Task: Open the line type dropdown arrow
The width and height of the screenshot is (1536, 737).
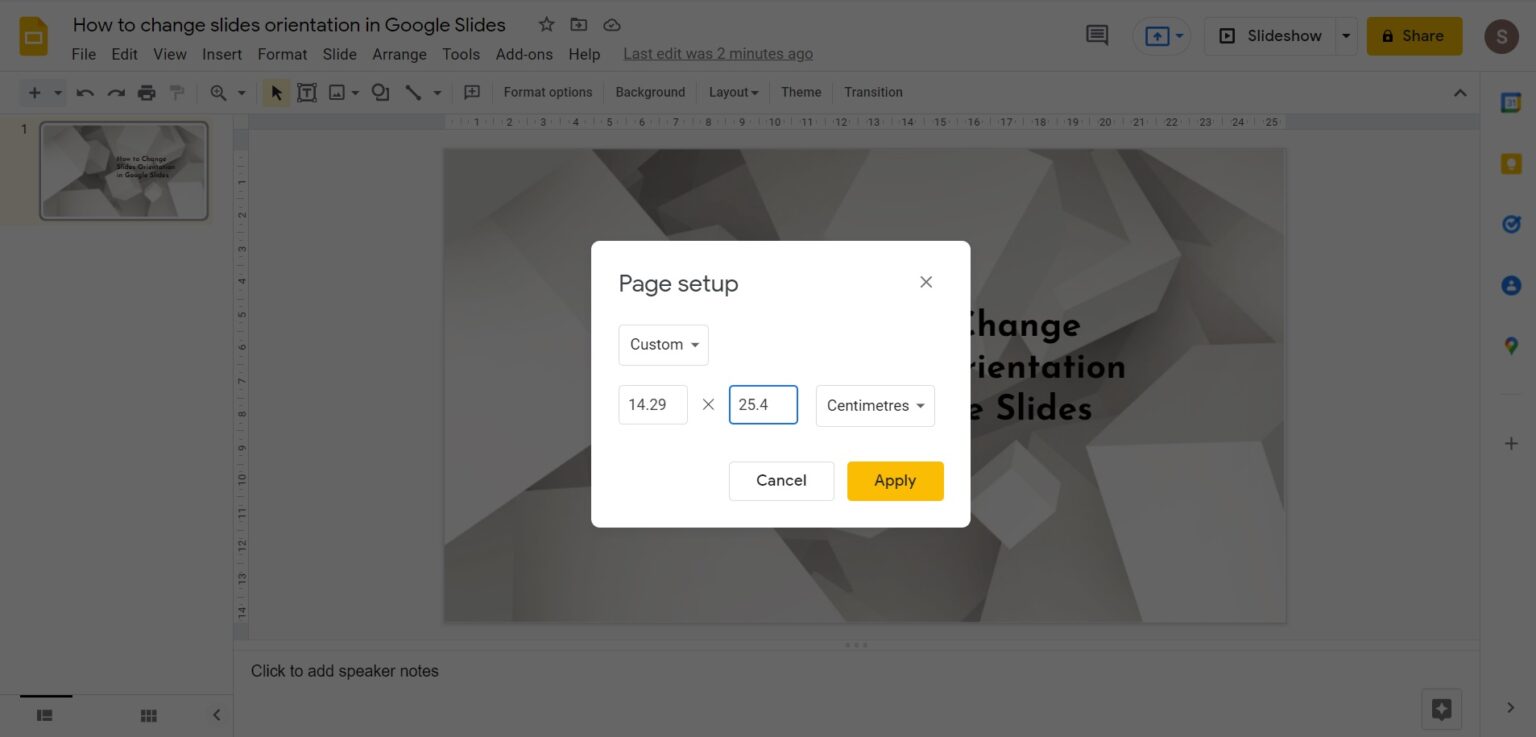Action: pos(437,93)
